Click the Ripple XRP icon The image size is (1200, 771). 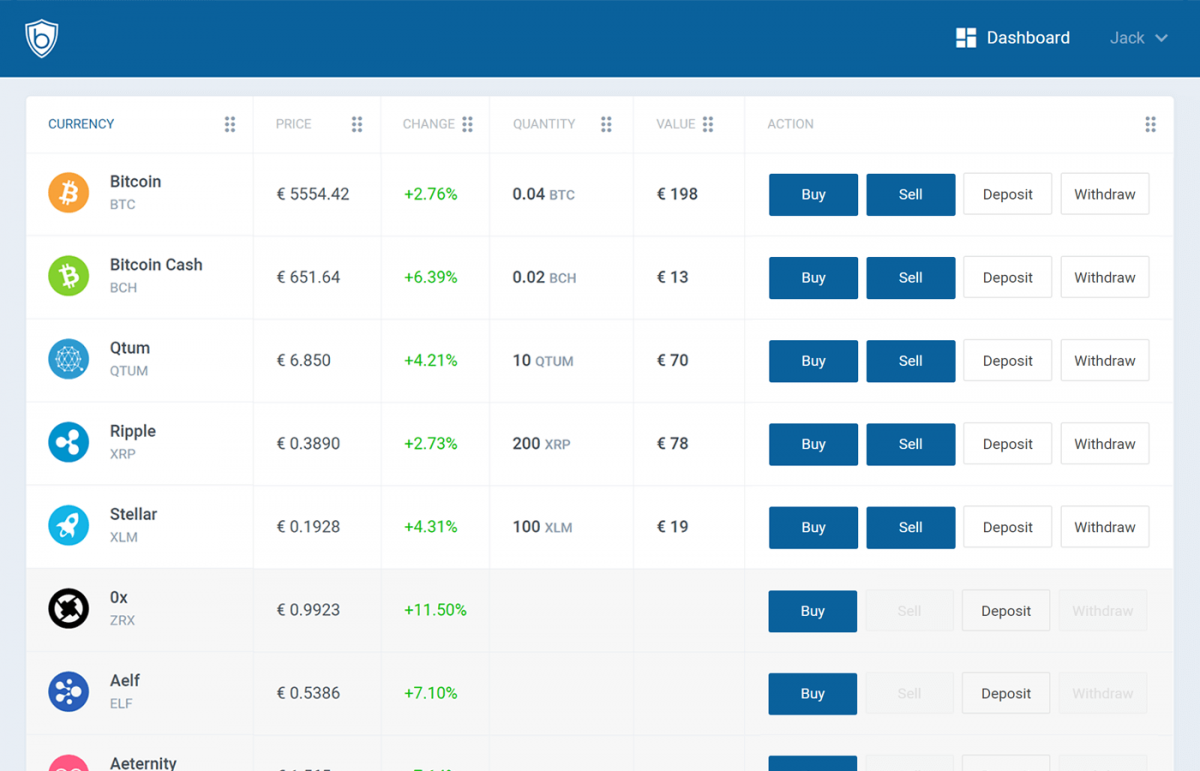pos(69,442)
